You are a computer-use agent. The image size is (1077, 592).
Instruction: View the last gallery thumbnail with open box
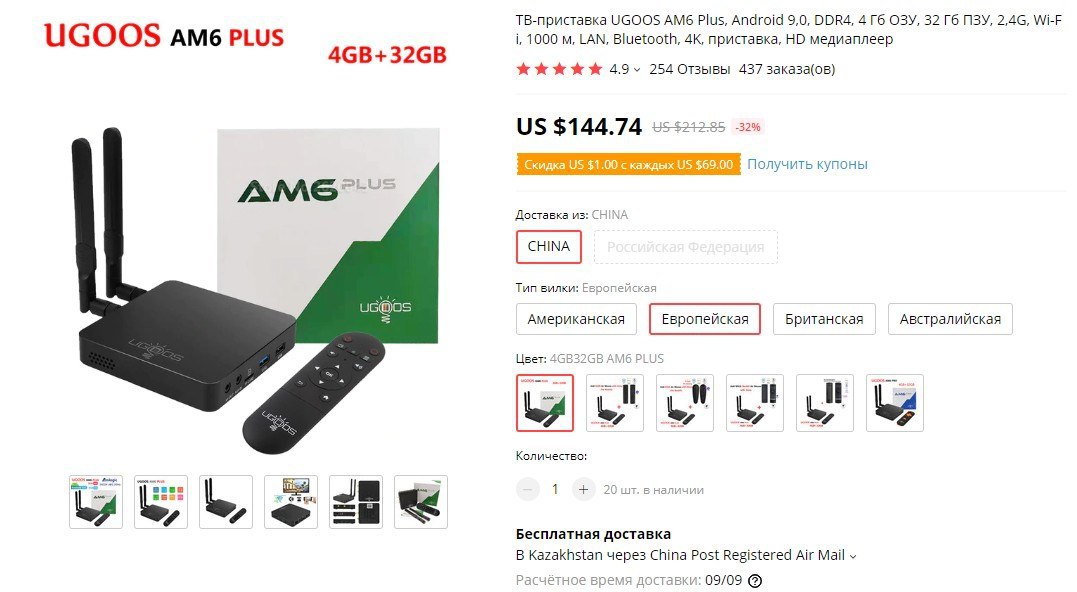point(421,502)
